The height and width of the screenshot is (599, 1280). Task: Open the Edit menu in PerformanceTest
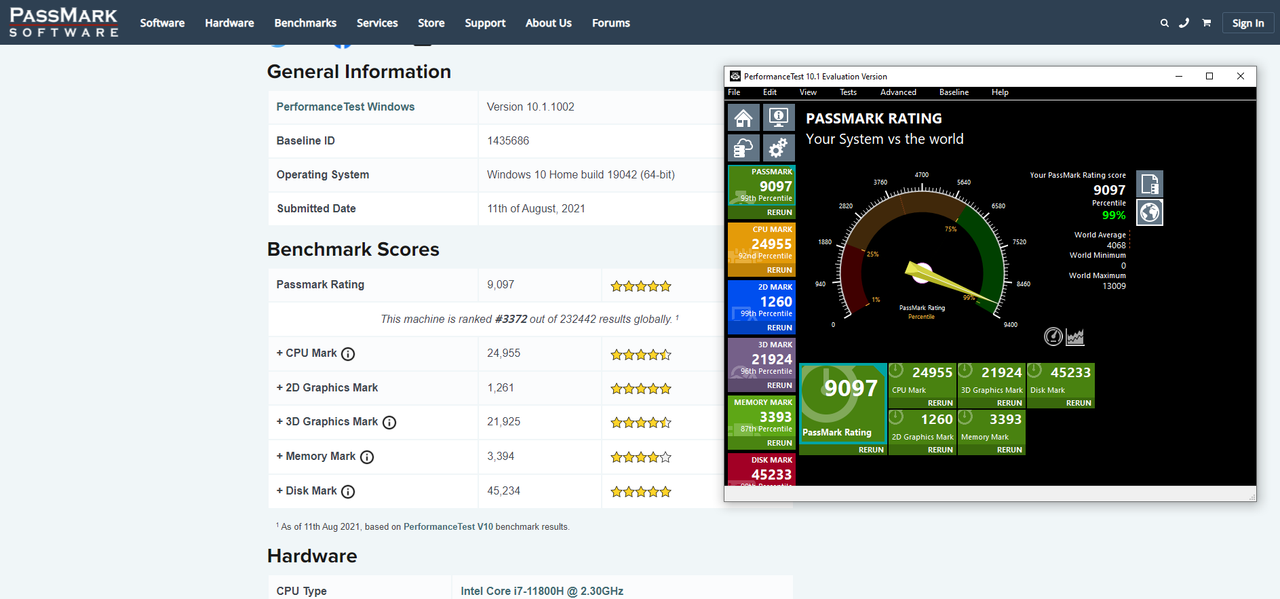point(770,92)
